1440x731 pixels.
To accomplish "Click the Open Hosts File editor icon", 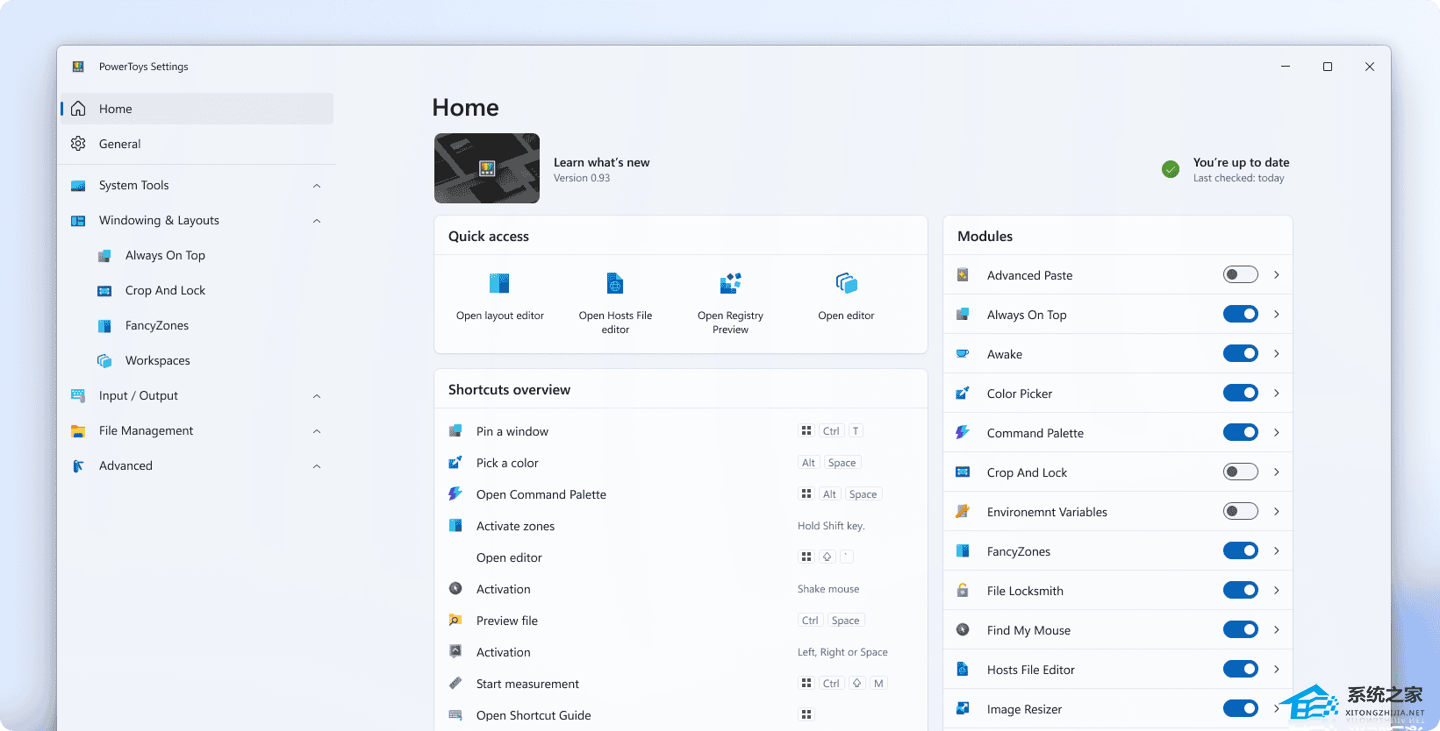I will 615,284.
